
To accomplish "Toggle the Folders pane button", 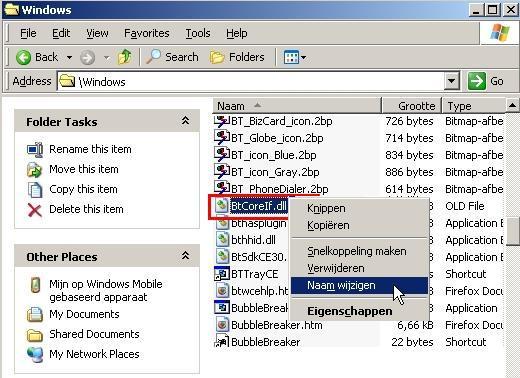I will 237,57.
